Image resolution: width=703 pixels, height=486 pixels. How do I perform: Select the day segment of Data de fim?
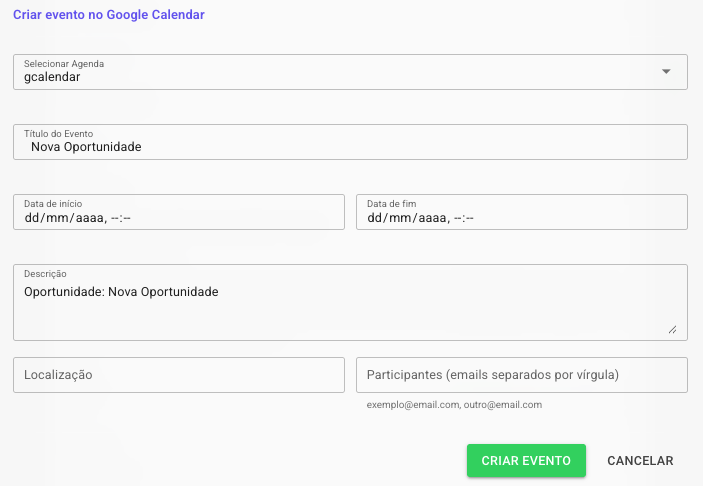(x=375, y=217)
